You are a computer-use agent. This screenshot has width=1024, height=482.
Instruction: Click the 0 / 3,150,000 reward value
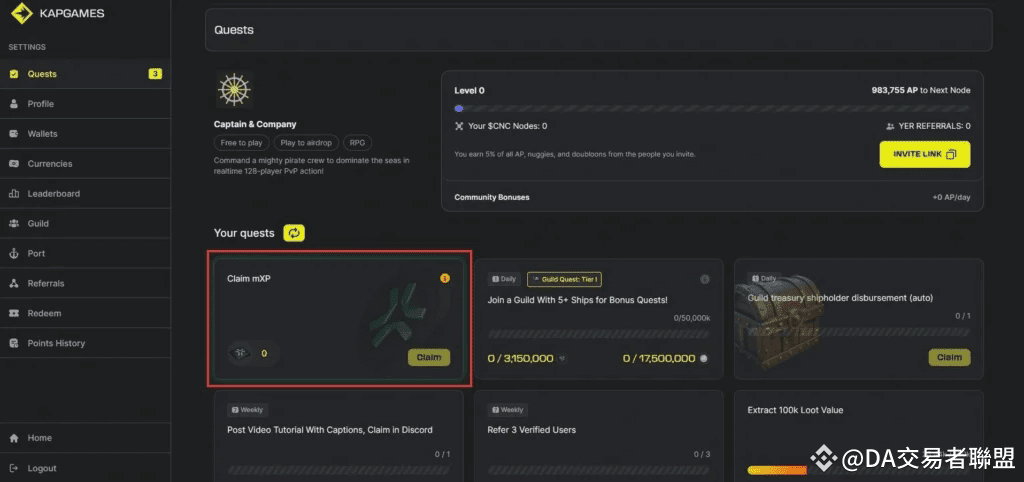coord(520,359)
